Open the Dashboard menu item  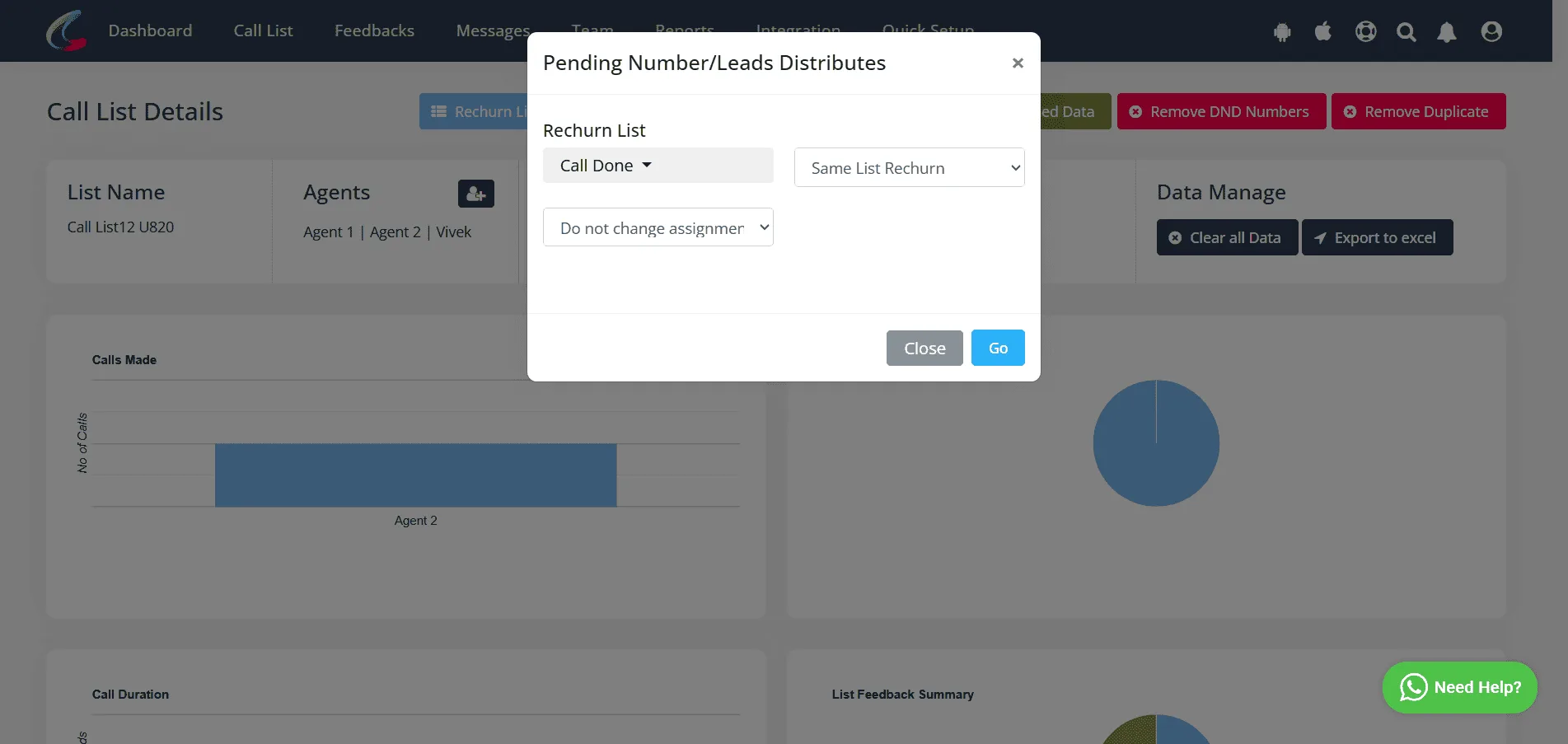150,30
